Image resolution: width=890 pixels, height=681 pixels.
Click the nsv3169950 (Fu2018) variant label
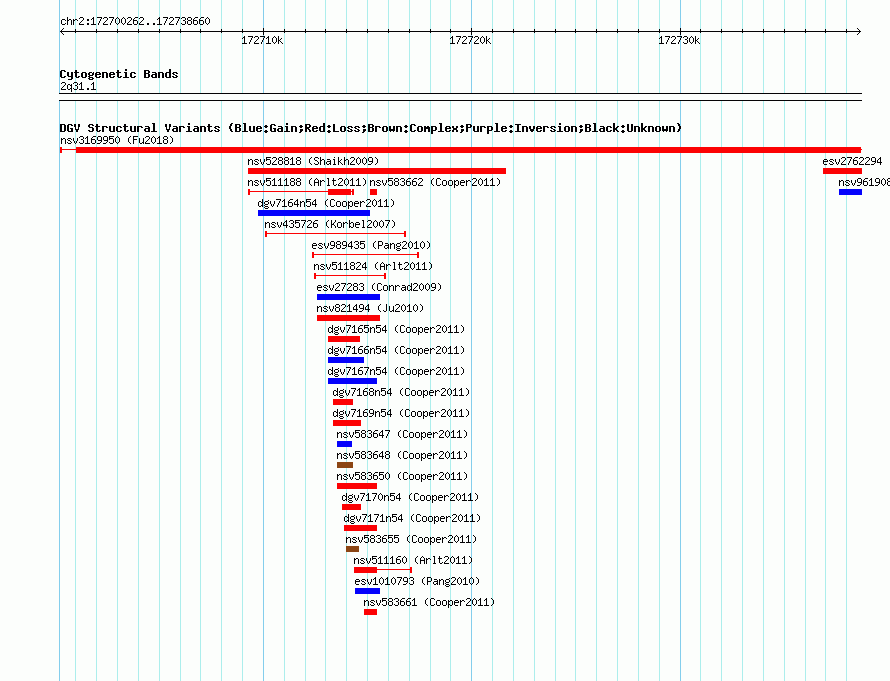pos(117,140)
